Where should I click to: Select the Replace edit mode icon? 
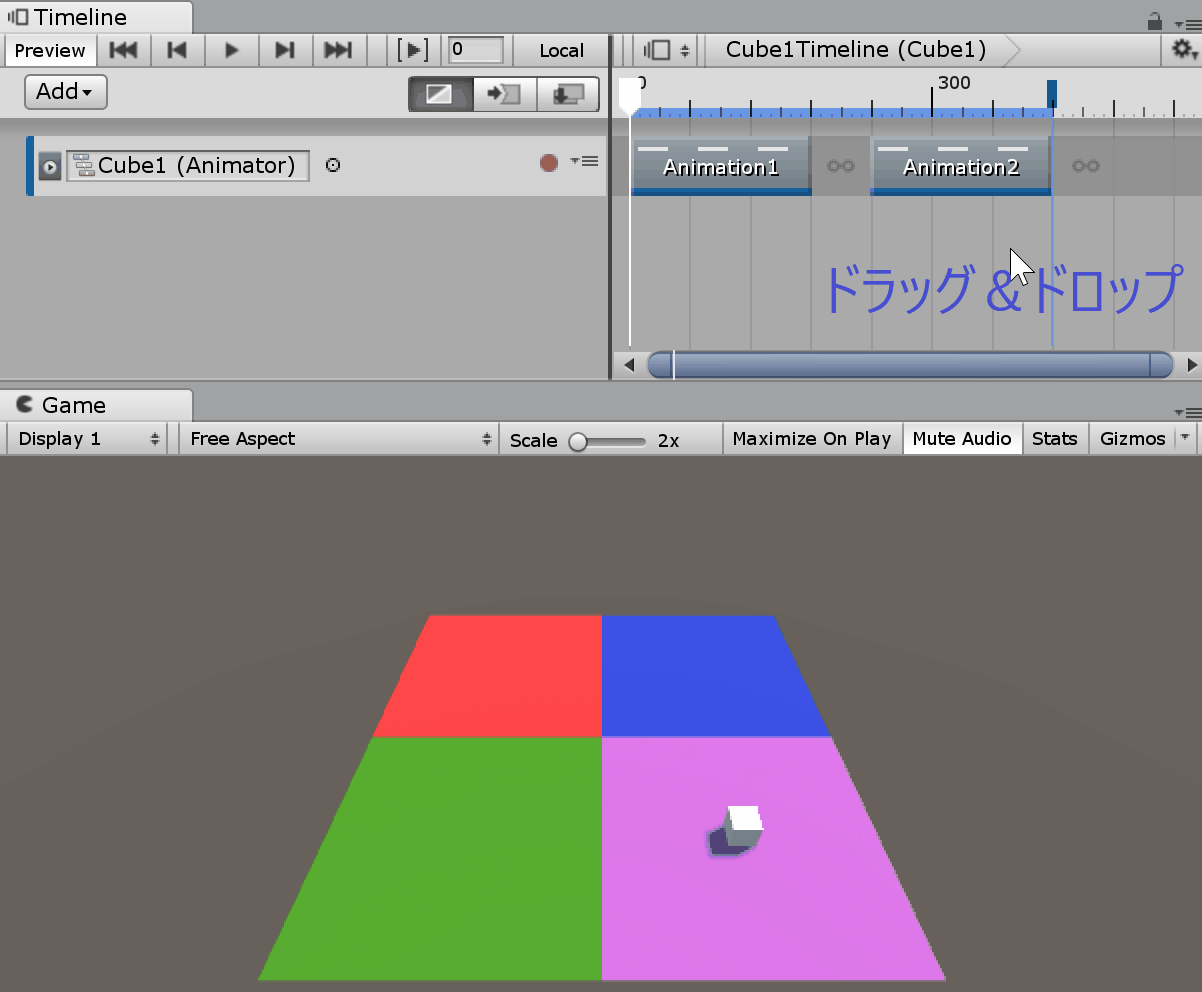click(x=568, y=92)
